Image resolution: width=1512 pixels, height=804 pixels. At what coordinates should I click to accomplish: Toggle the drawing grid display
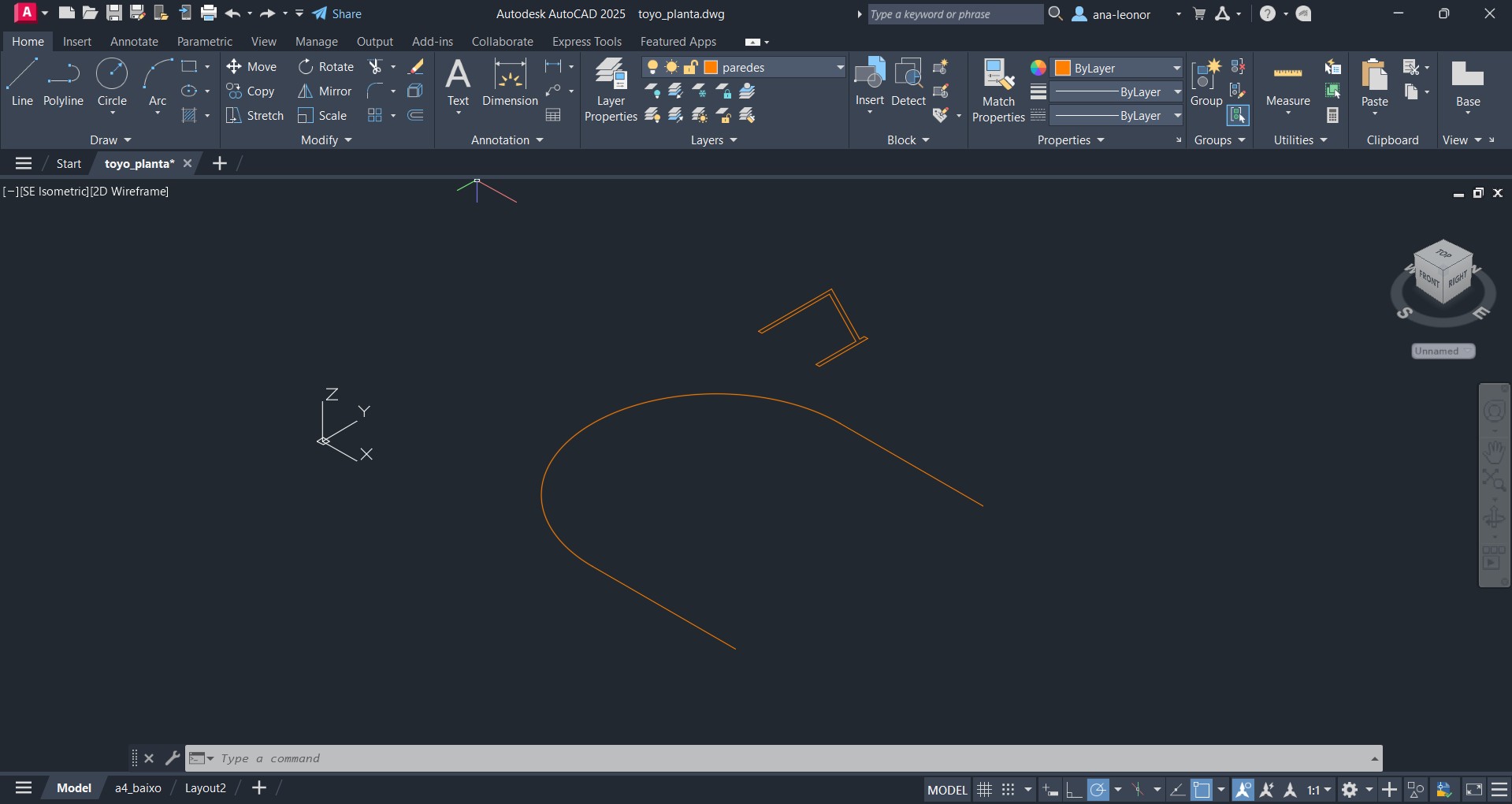point(984,789)
